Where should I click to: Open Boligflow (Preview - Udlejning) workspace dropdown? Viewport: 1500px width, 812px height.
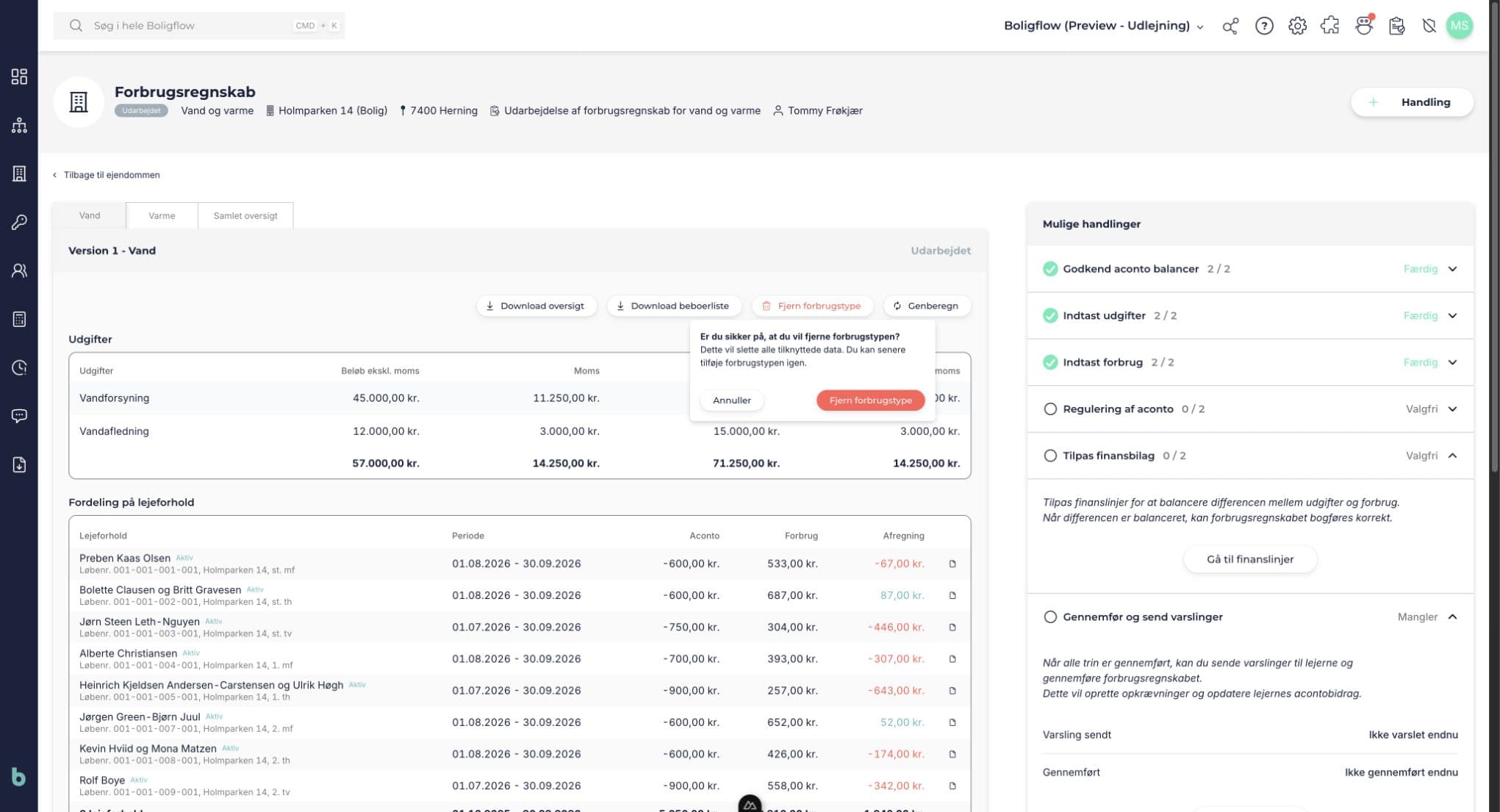[1104, 26]
